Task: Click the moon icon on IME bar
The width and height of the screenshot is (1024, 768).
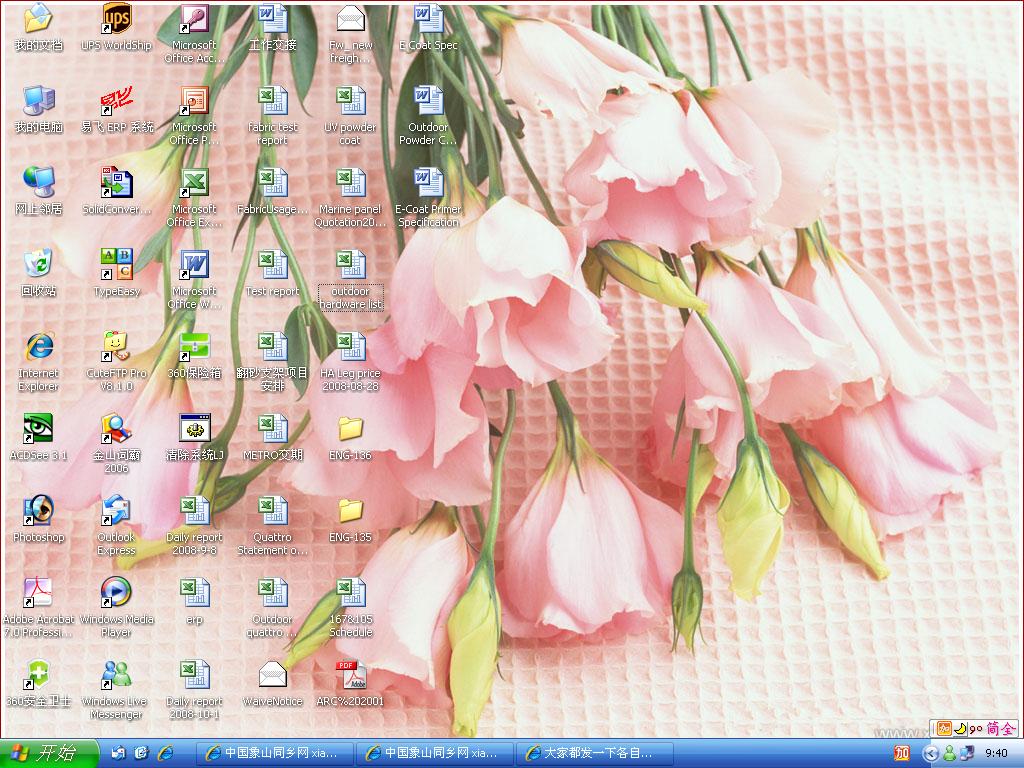Action: (961, 728)
